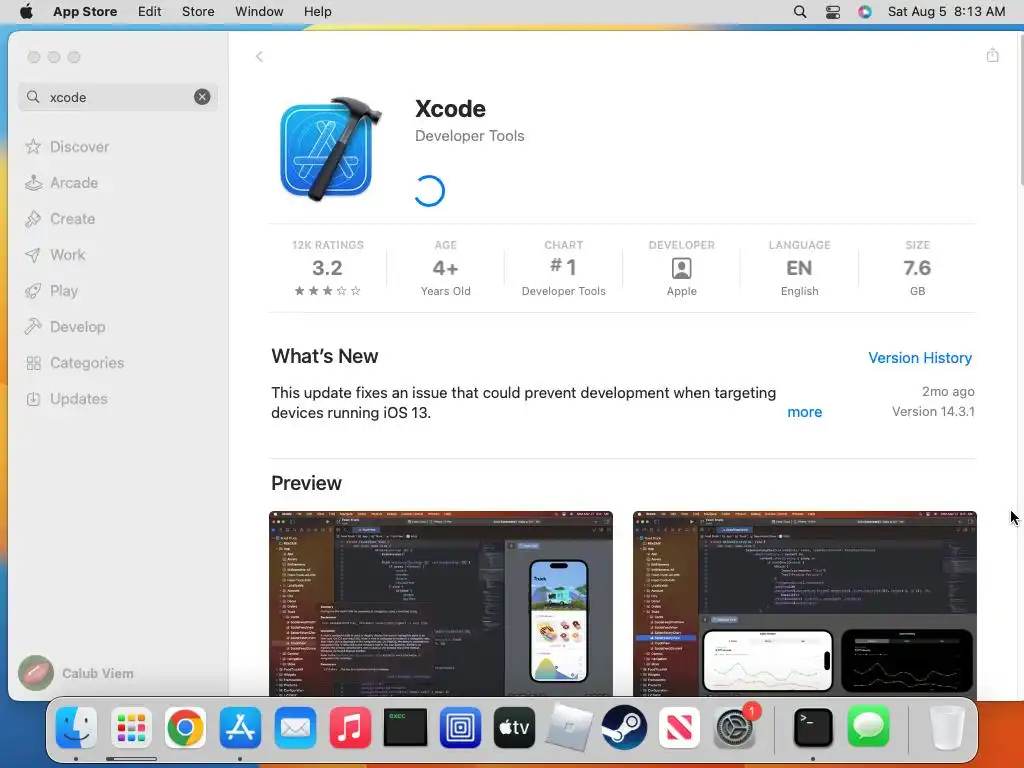Open the Edit menu
Viewport: 1024px width, 768px height.
click(150, 11)
